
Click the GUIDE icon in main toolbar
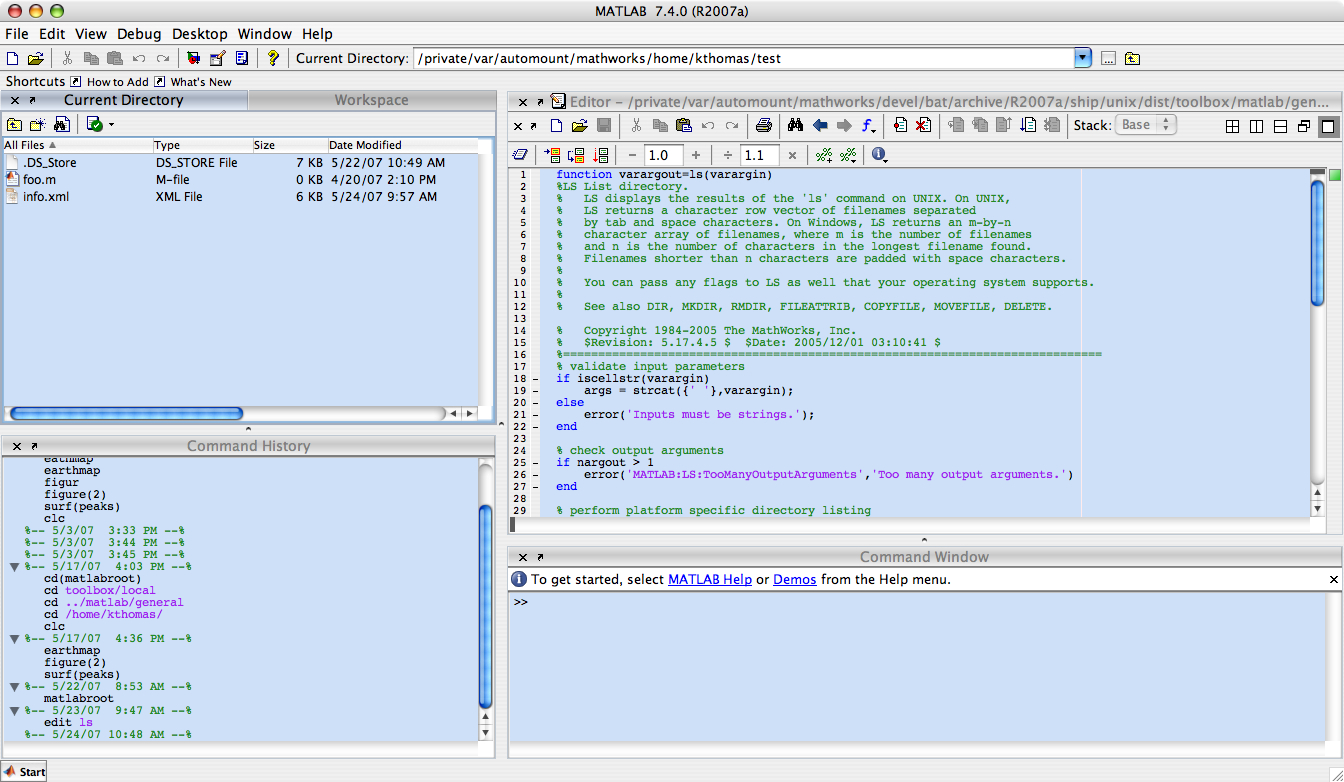pyautogui.click(x=217, y=58)
